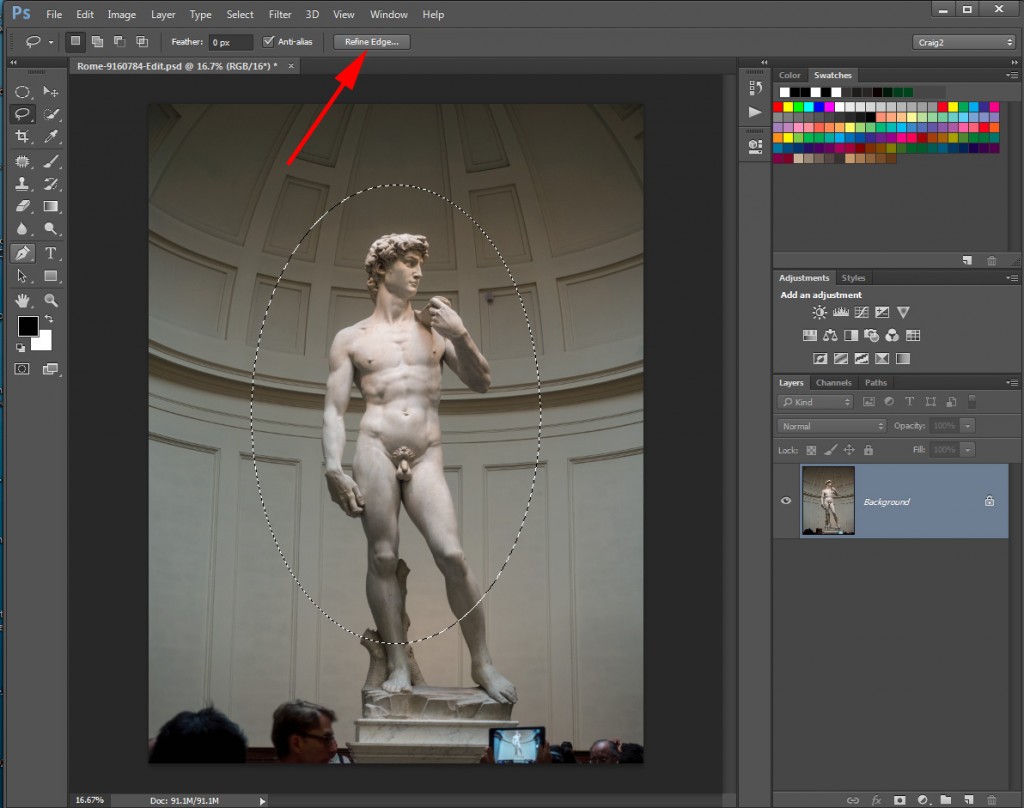Open the Craig2 workspace dropdown
The image size is (1024, 808).
point(964,42)
